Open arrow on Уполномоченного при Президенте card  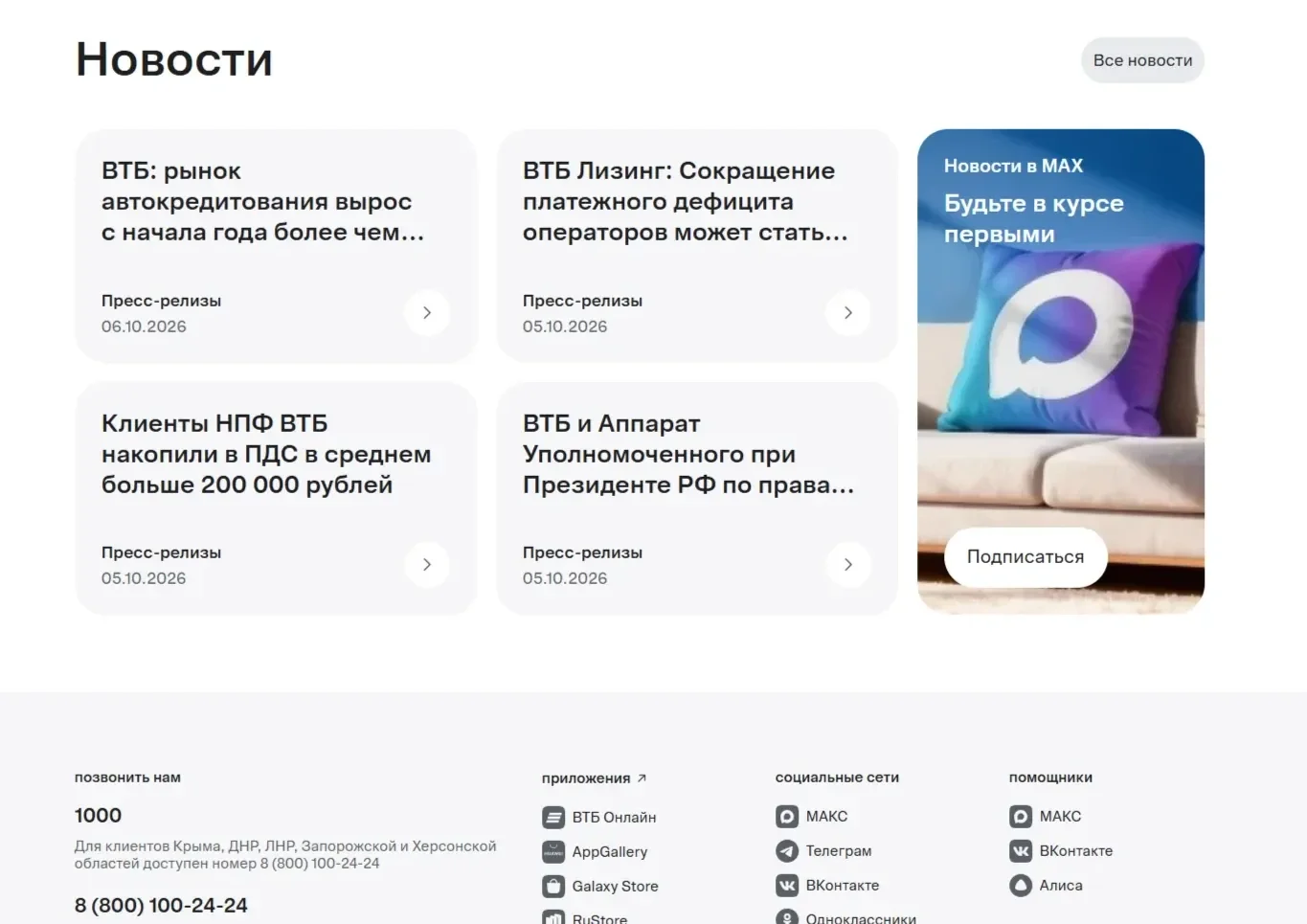click(x=848, y=564)
